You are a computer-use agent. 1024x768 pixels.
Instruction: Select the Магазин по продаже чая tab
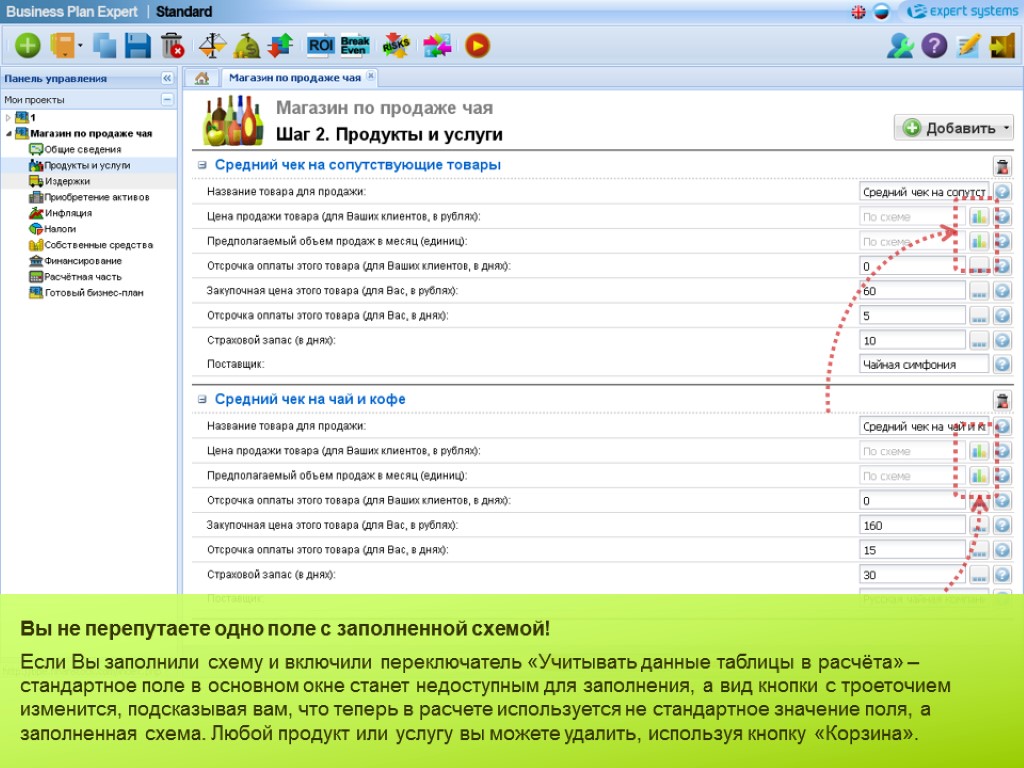pyautogui.click(x=295, y=78)
